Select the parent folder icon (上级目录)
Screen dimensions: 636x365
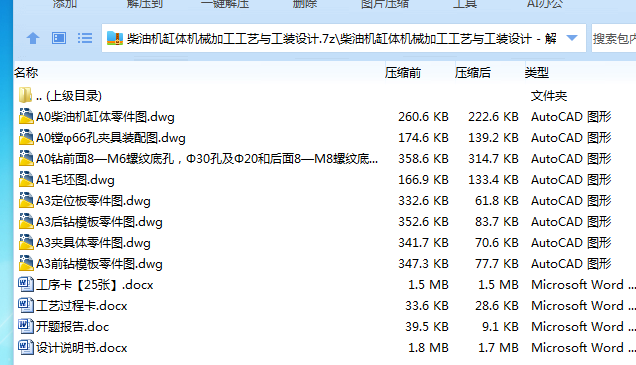coord(25,95)
